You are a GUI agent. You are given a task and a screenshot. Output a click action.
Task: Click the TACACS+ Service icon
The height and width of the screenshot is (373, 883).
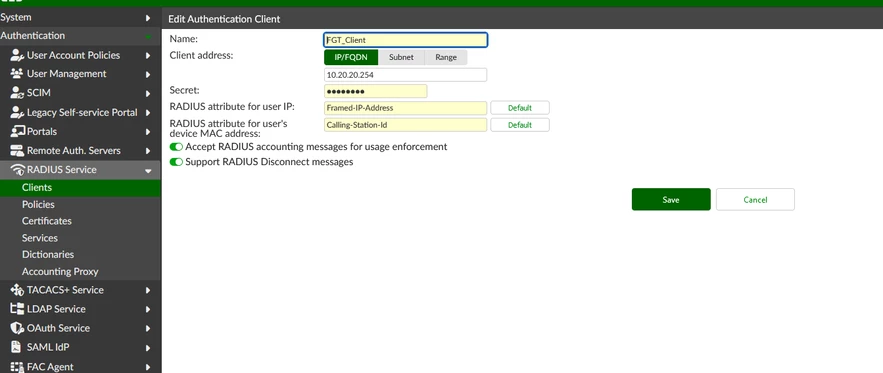click(17, 290)
